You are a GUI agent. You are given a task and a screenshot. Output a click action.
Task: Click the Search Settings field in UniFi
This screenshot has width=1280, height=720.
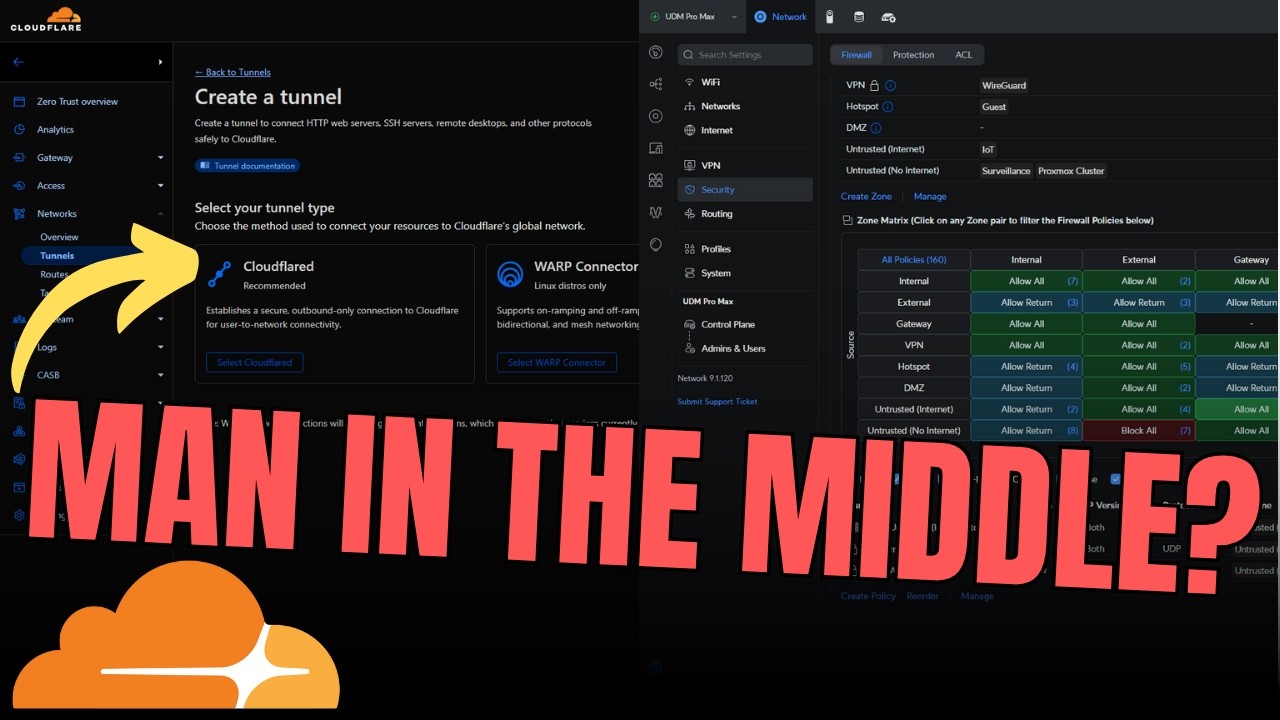pos(745,55)
